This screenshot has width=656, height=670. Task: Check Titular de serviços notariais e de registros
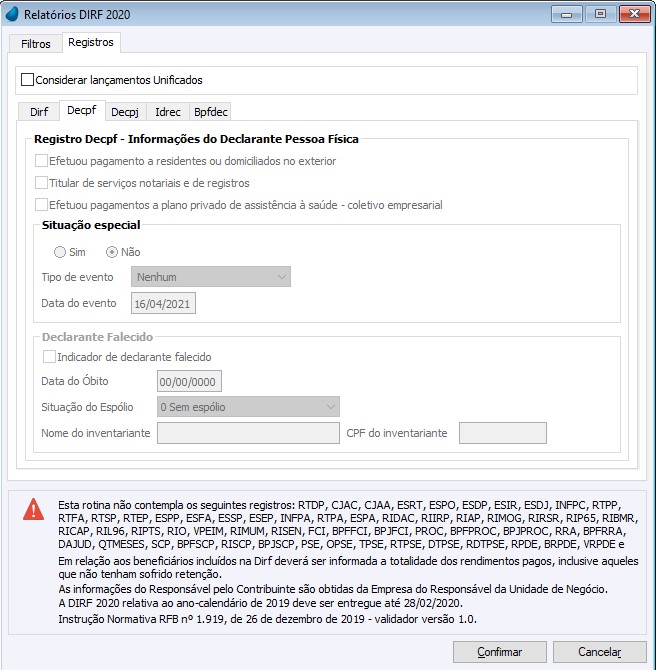[x=41, y=183]
